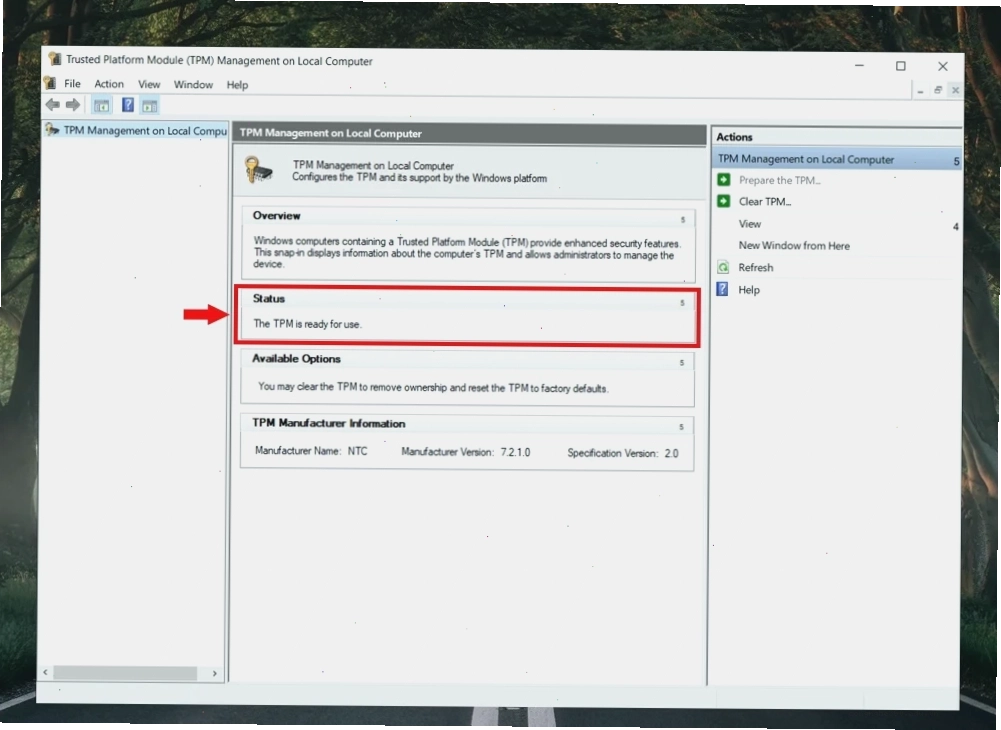Open the Help menu in menu bar
This screenshot has height=730, width=1001.
click(x=237, y=85)
